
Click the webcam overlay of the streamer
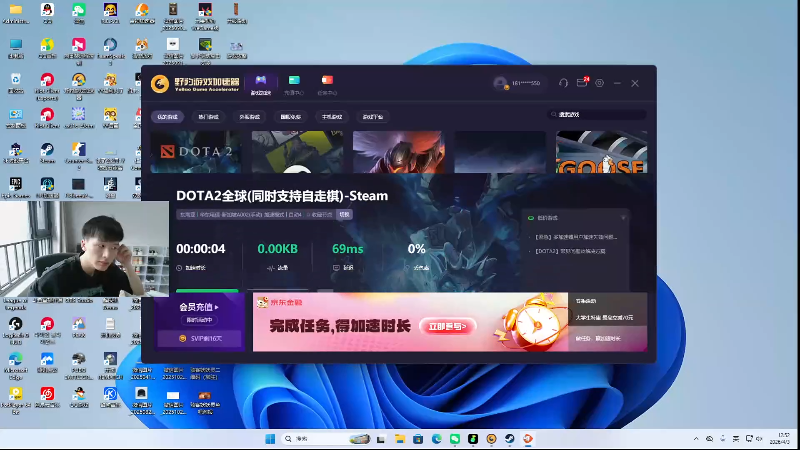coord(84,248)
